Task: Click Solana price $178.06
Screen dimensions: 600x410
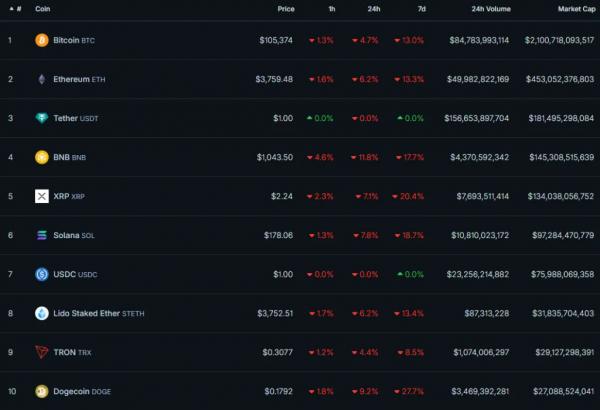Action: [x=278, y=235]
